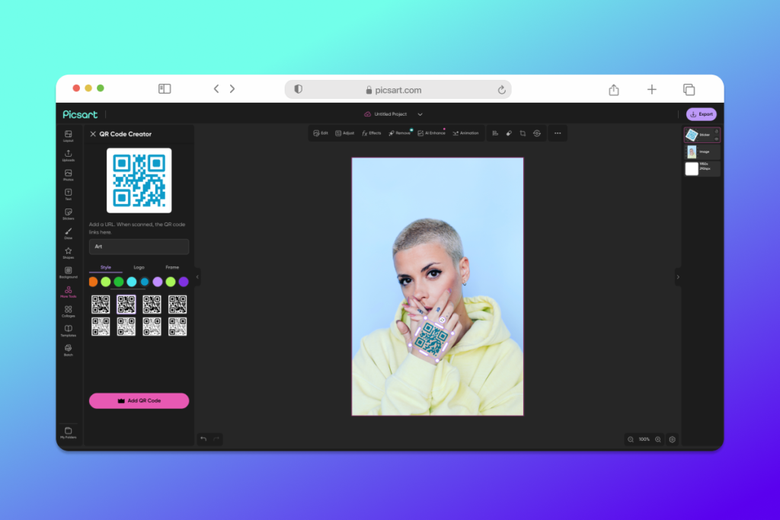Open the Photos panel
This screenshot has width=780, height=520.
click(x=68, y=175)
